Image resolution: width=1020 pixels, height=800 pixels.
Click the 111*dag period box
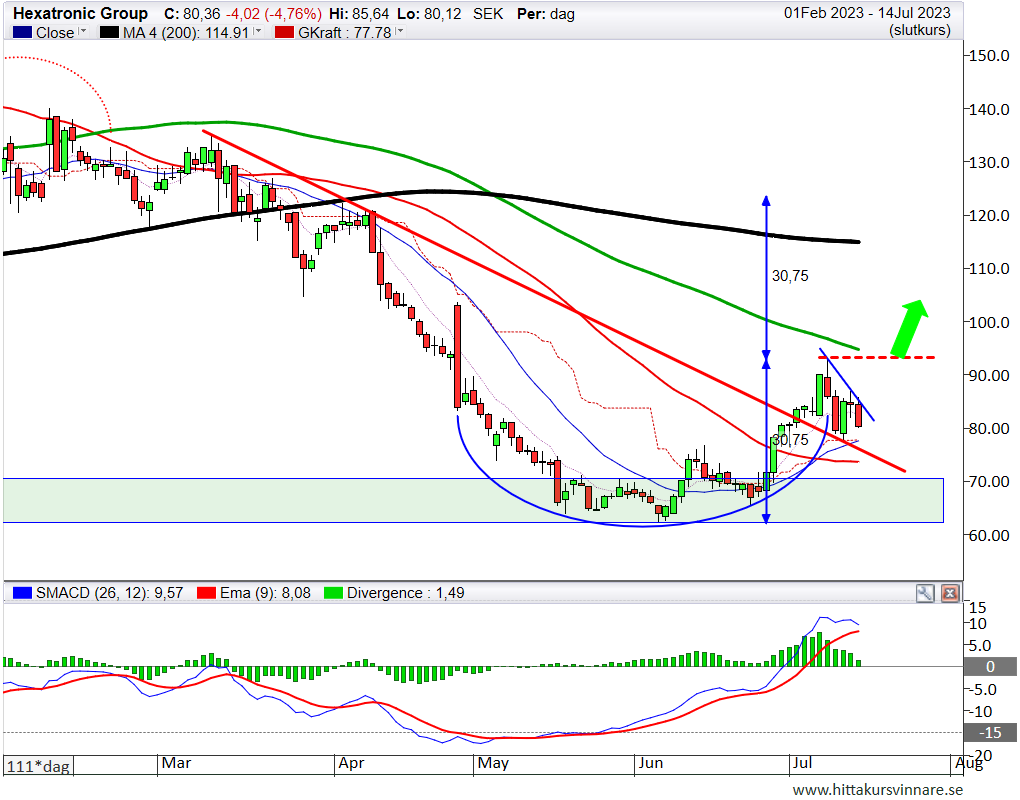(38, 766)
